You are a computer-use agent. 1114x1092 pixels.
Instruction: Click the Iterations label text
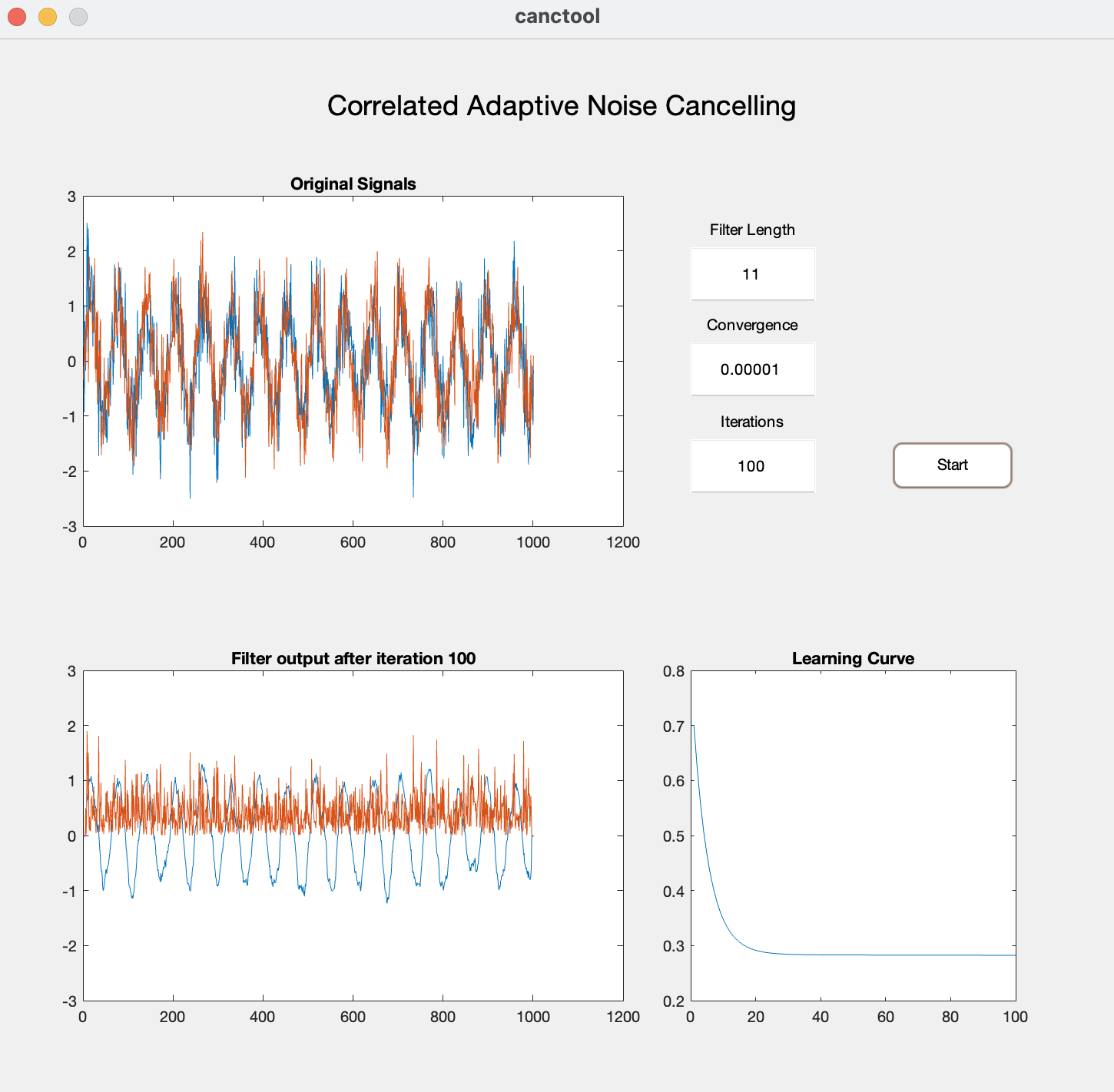point(752,422)
